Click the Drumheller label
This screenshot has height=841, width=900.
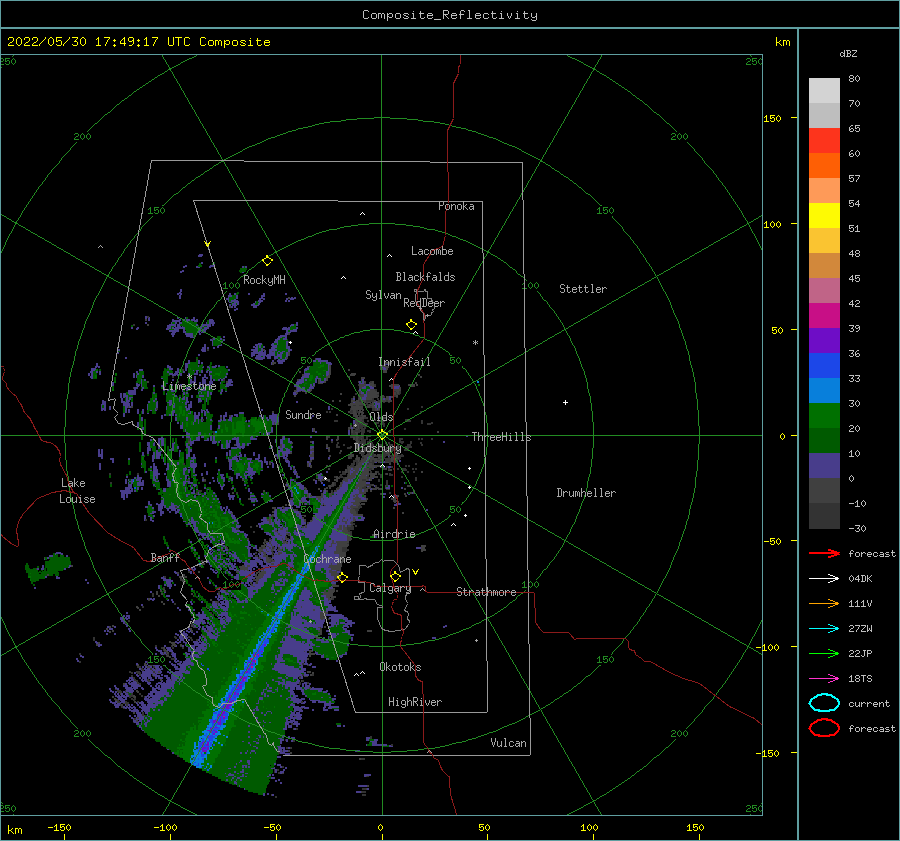[x=586, y=493]
